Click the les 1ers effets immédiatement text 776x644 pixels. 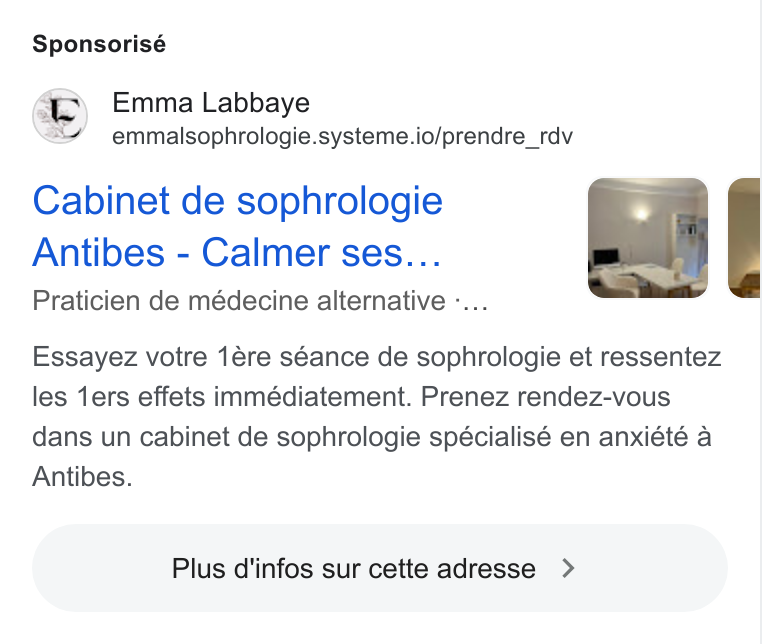pyautogui.click(x=222, y=397)
